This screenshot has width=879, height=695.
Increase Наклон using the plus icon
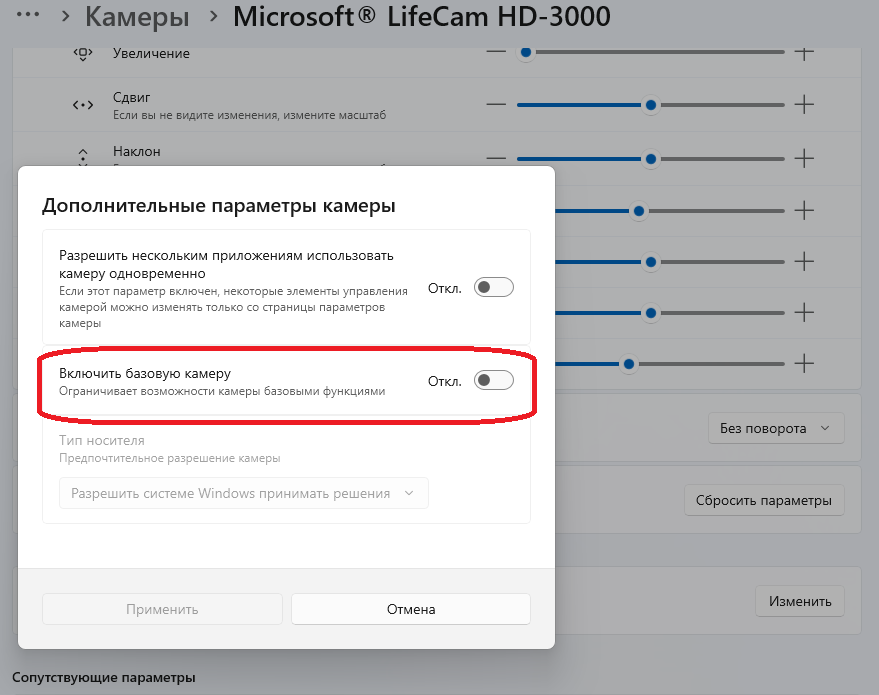(804, 159)
